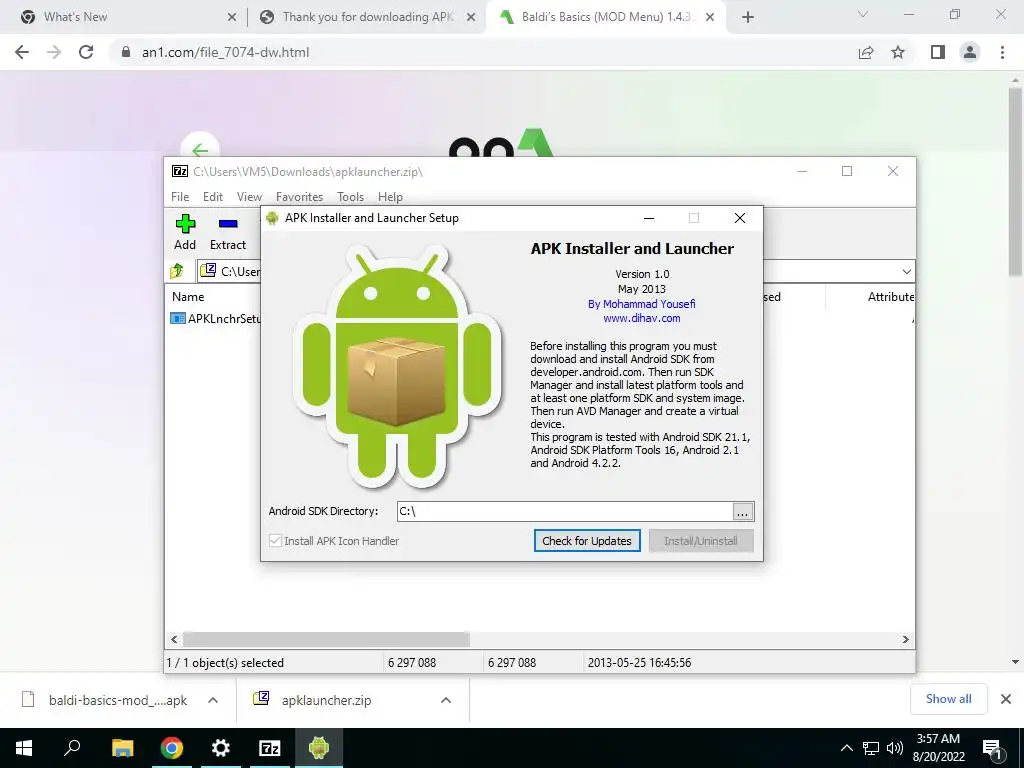
Task: Open the Chrome profile avatar
Action: [x=970, y=52]
